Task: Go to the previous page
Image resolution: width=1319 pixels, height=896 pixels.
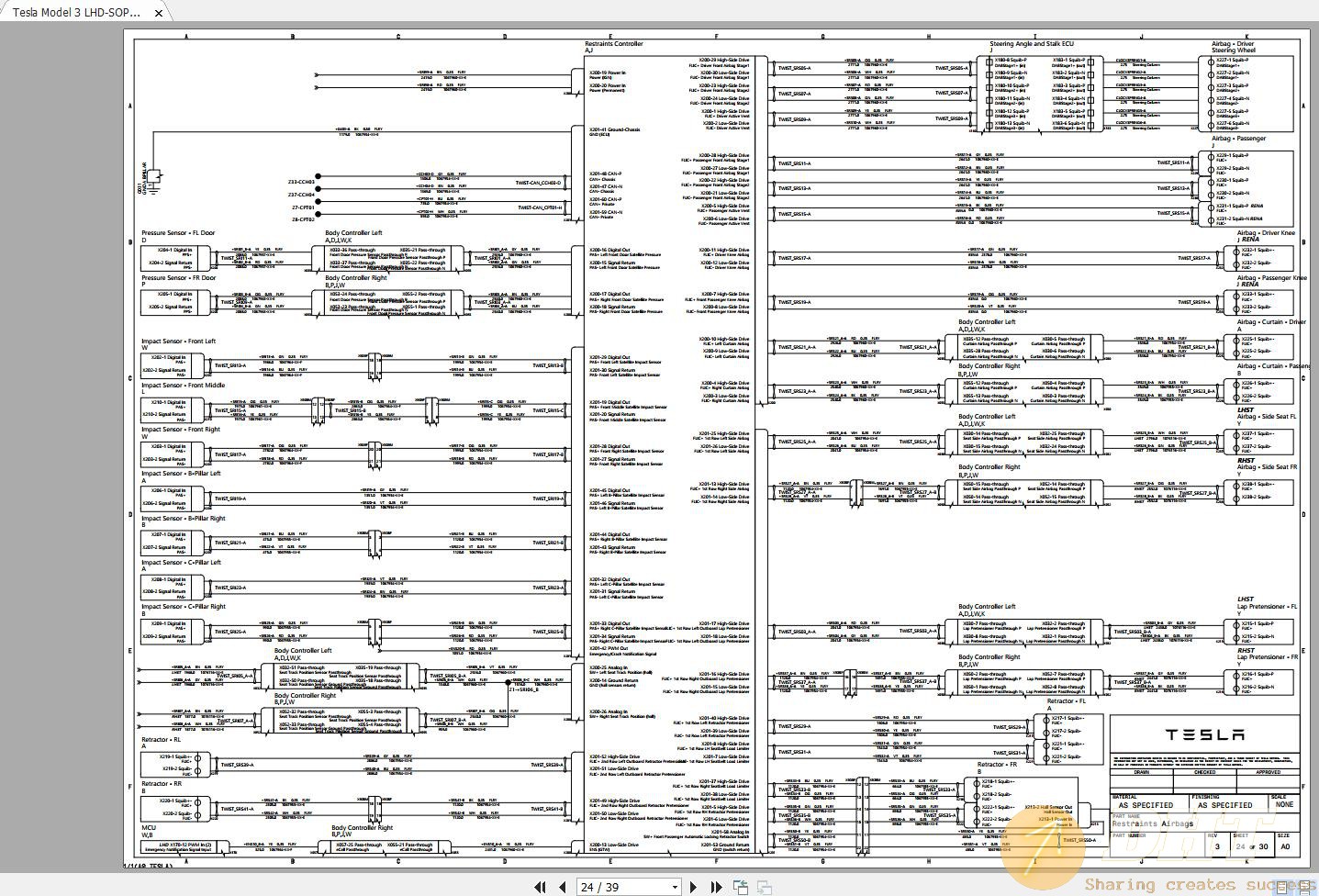Action: (x=563, y=887)
